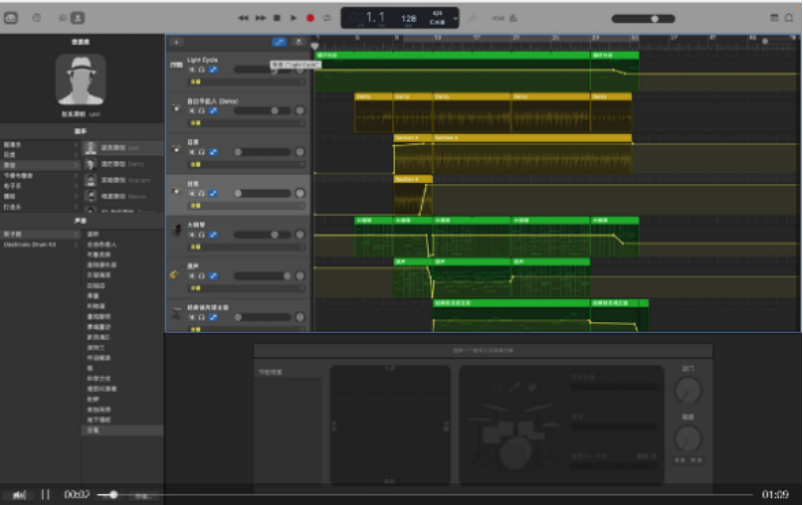
Task: Pause the video at bottom left
Action: [45, 494]
